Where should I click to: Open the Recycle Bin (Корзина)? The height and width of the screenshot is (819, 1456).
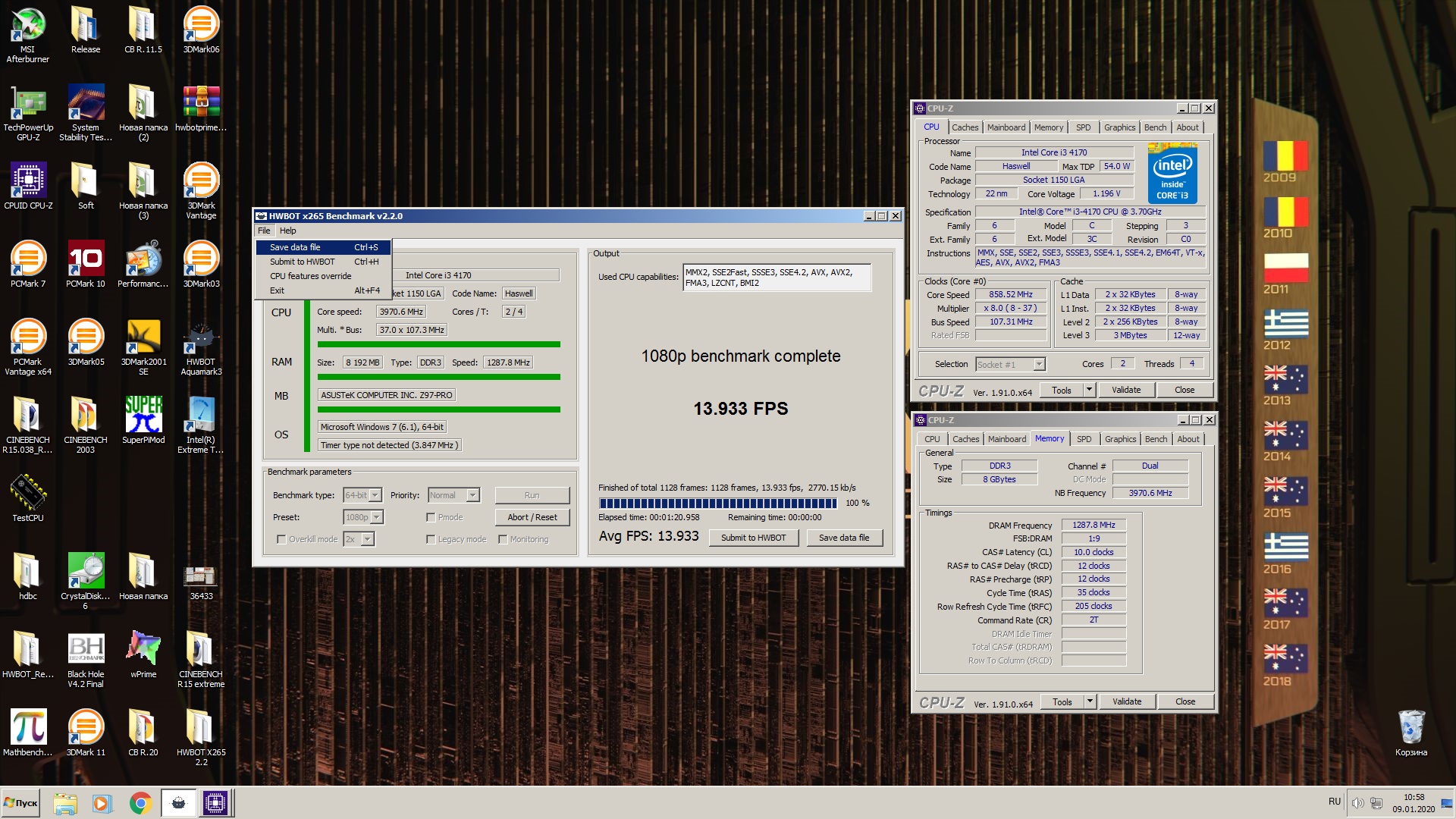pos(1411,733)
